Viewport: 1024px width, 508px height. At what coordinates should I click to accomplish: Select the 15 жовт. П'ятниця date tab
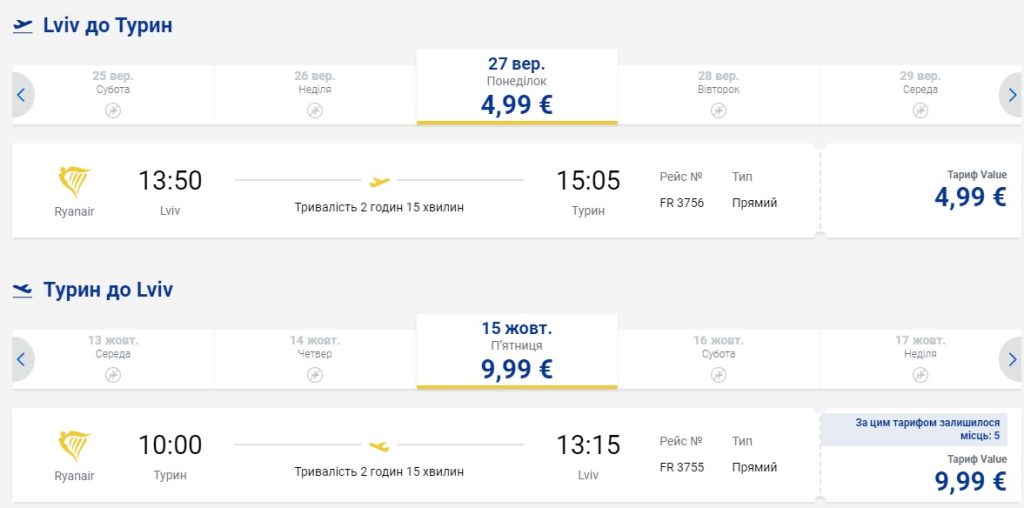[x=516, y=354]
